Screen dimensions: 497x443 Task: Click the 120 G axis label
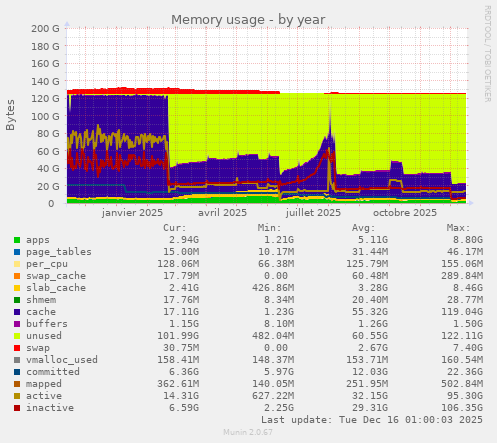click(45, 99)
